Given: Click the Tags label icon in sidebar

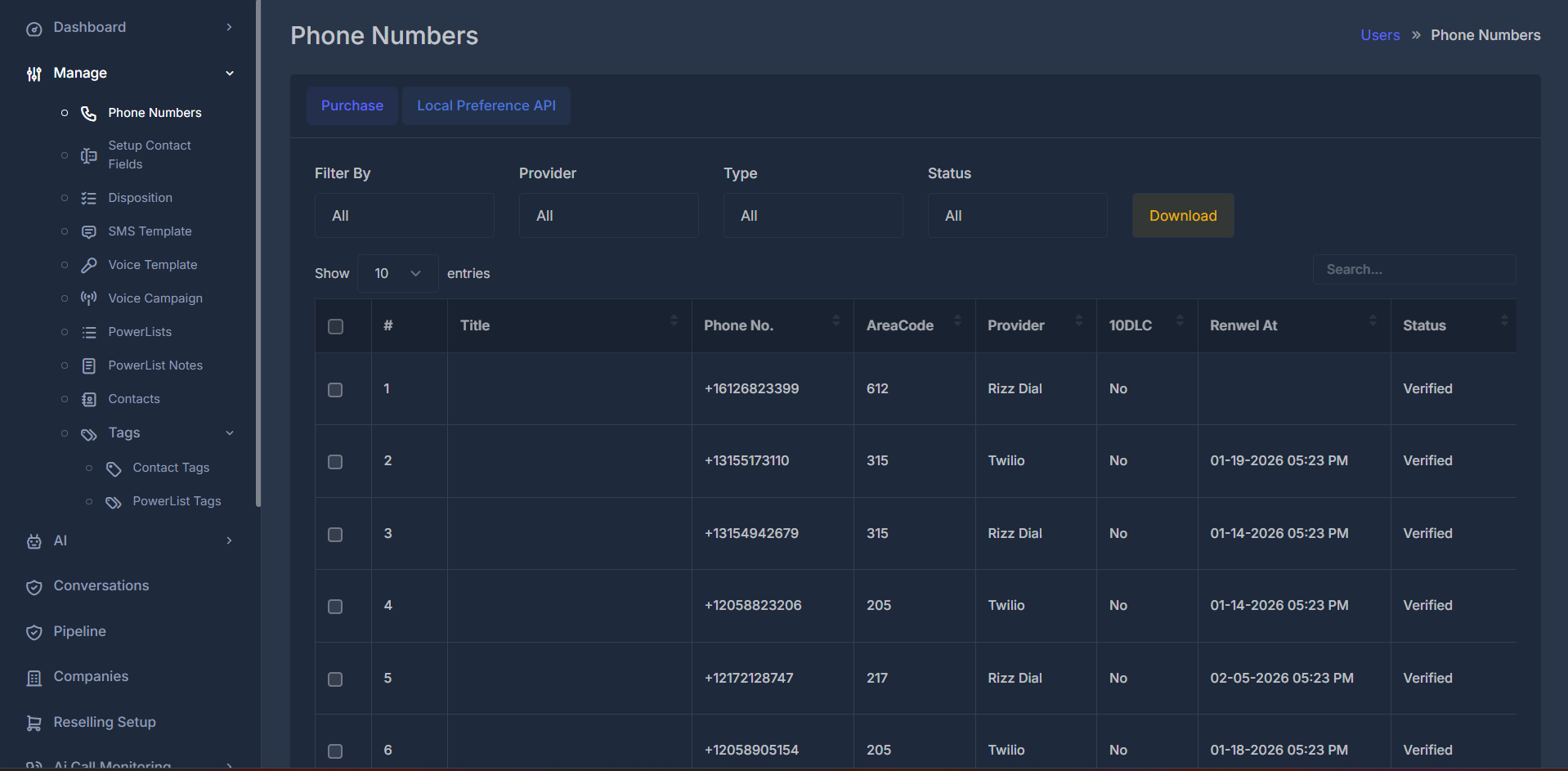Looking at the screenshot, I should [x=88, y=433].
